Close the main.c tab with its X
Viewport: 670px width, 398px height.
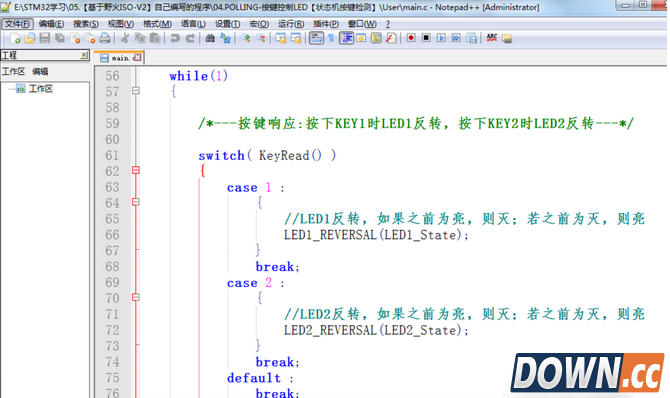[137, 57]
